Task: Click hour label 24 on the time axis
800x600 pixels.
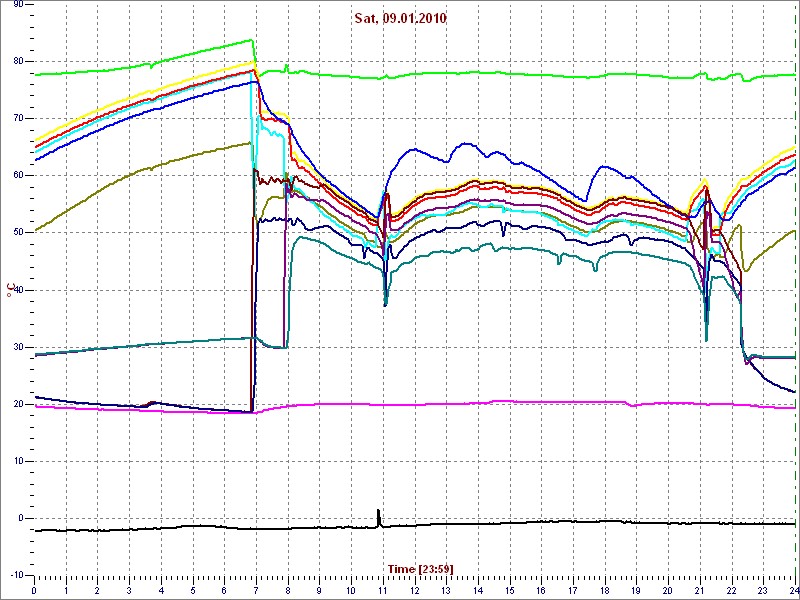Action: (x=793, y=591)
